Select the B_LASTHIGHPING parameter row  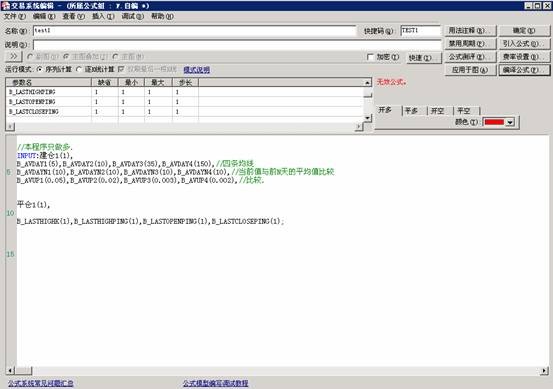(185, 92)
